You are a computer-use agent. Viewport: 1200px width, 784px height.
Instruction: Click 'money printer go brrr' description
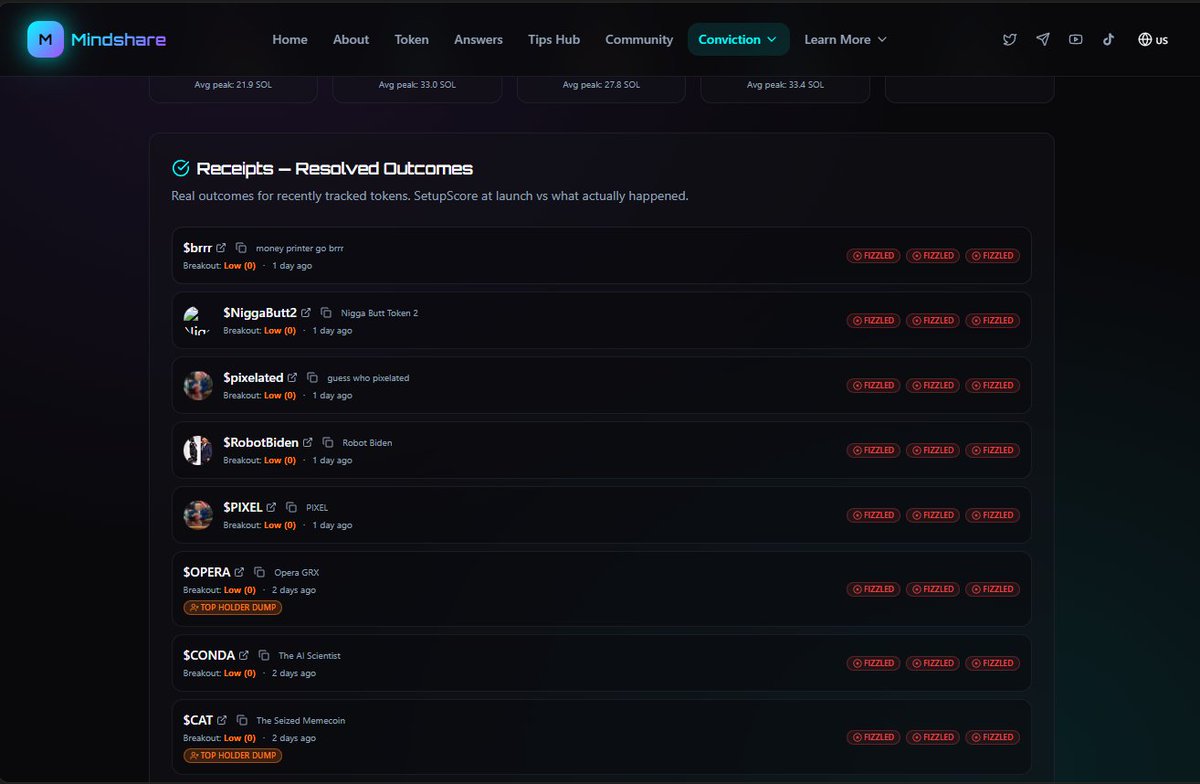point(300,248)
